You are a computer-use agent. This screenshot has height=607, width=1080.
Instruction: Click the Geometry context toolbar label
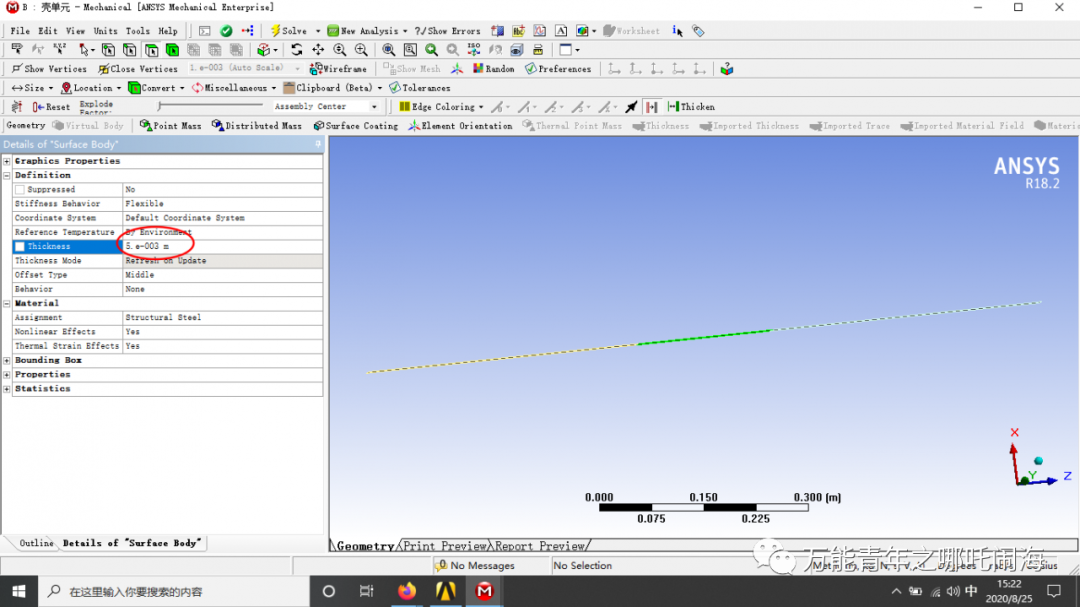[25, 125]
